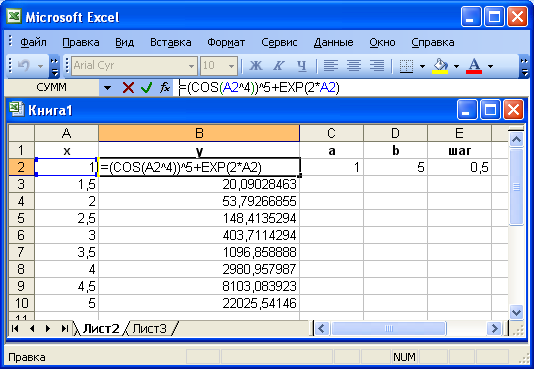The height and width of the screenshot is (369, 534).
Task: Expand standard toolbar options chevron
Action: coord(54,66)
